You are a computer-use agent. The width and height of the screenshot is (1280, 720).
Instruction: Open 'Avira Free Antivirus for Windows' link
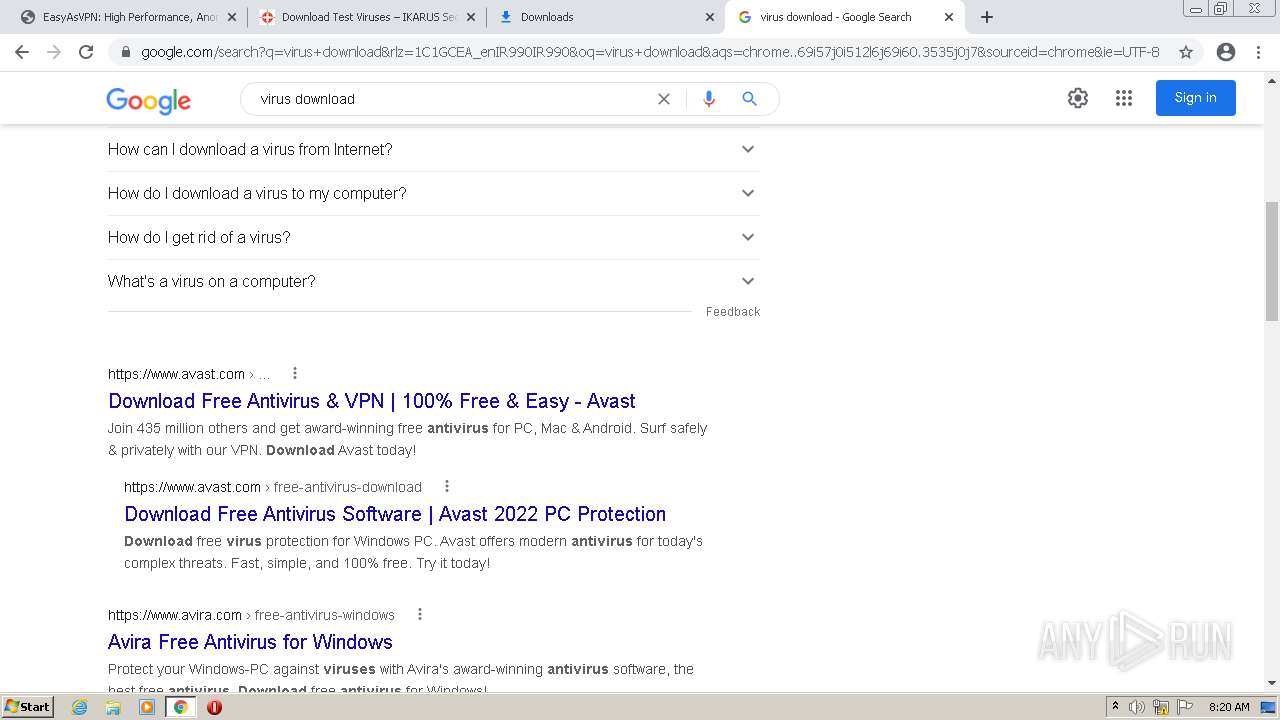pos(250,642)
